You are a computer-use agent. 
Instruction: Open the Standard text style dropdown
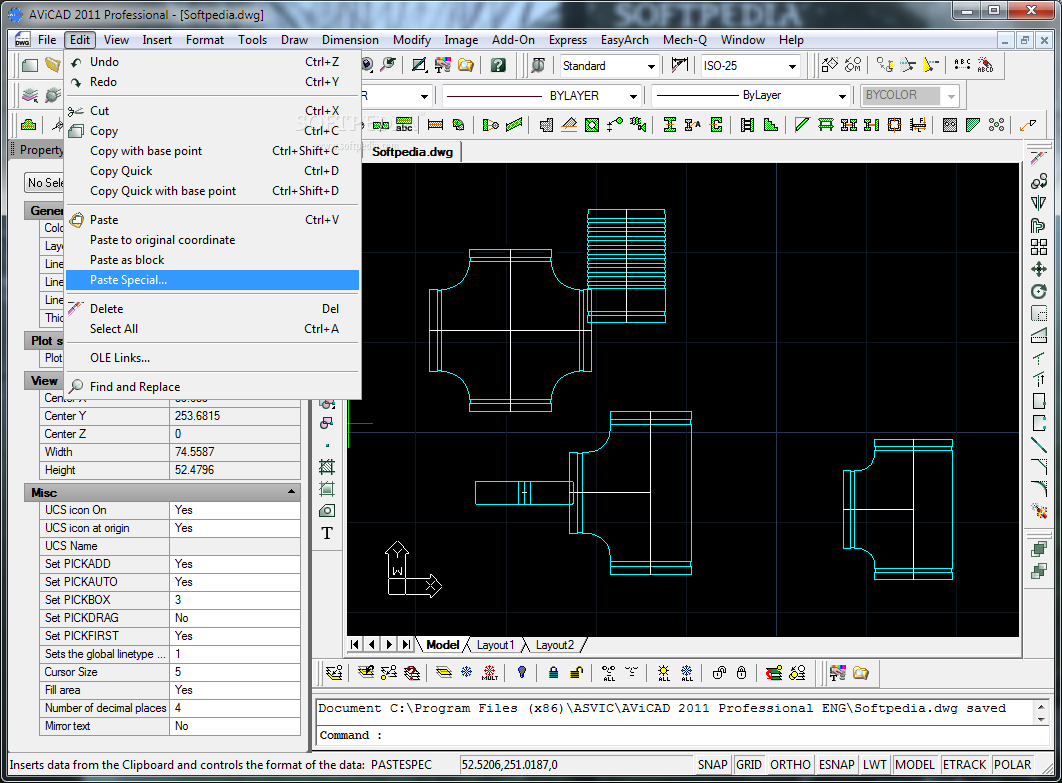tap(651, 66)
